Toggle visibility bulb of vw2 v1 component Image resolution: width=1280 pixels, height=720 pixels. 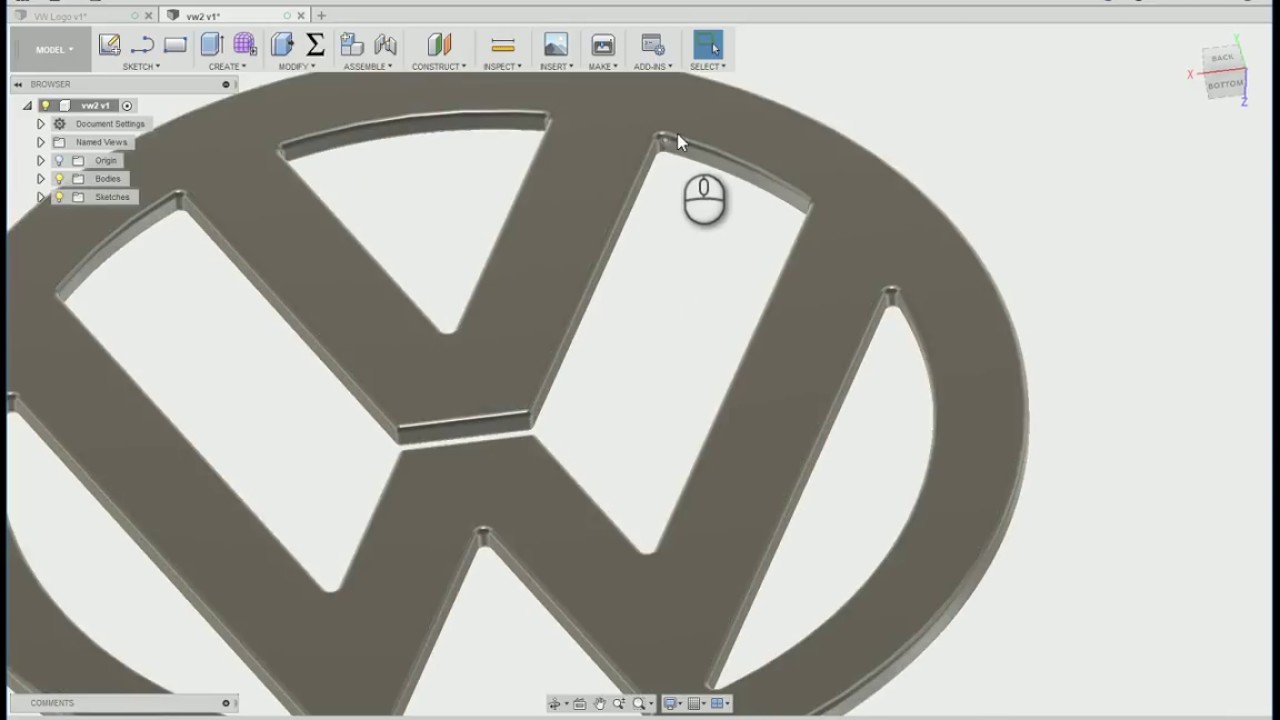coord(45,105)
